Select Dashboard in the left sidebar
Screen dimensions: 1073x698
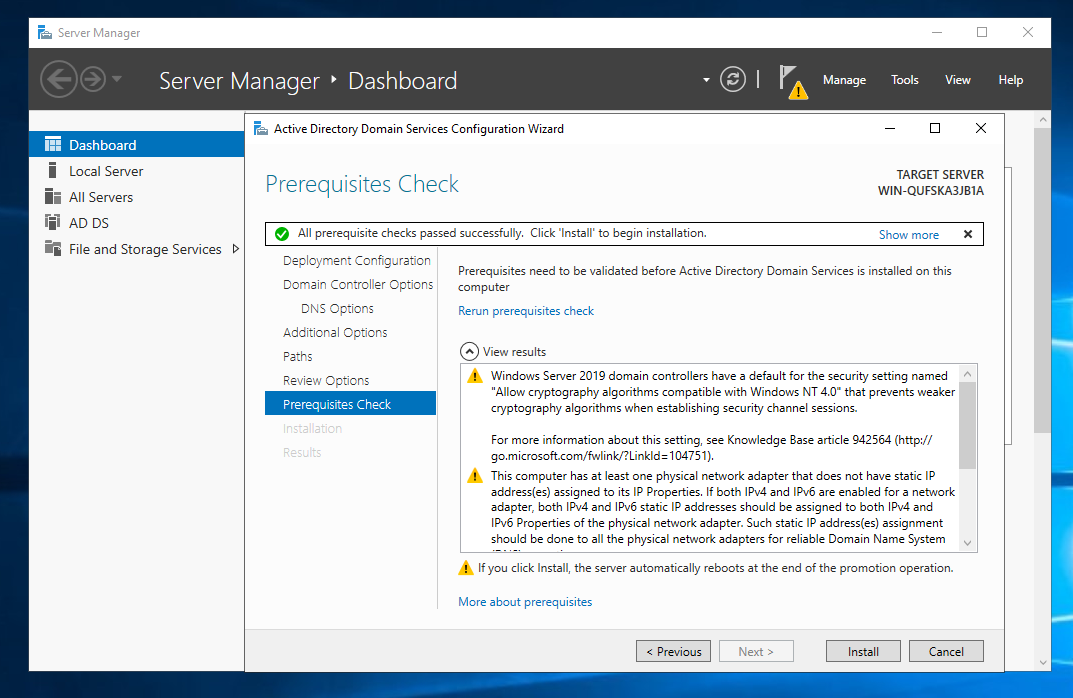click(x=137, y=144)
